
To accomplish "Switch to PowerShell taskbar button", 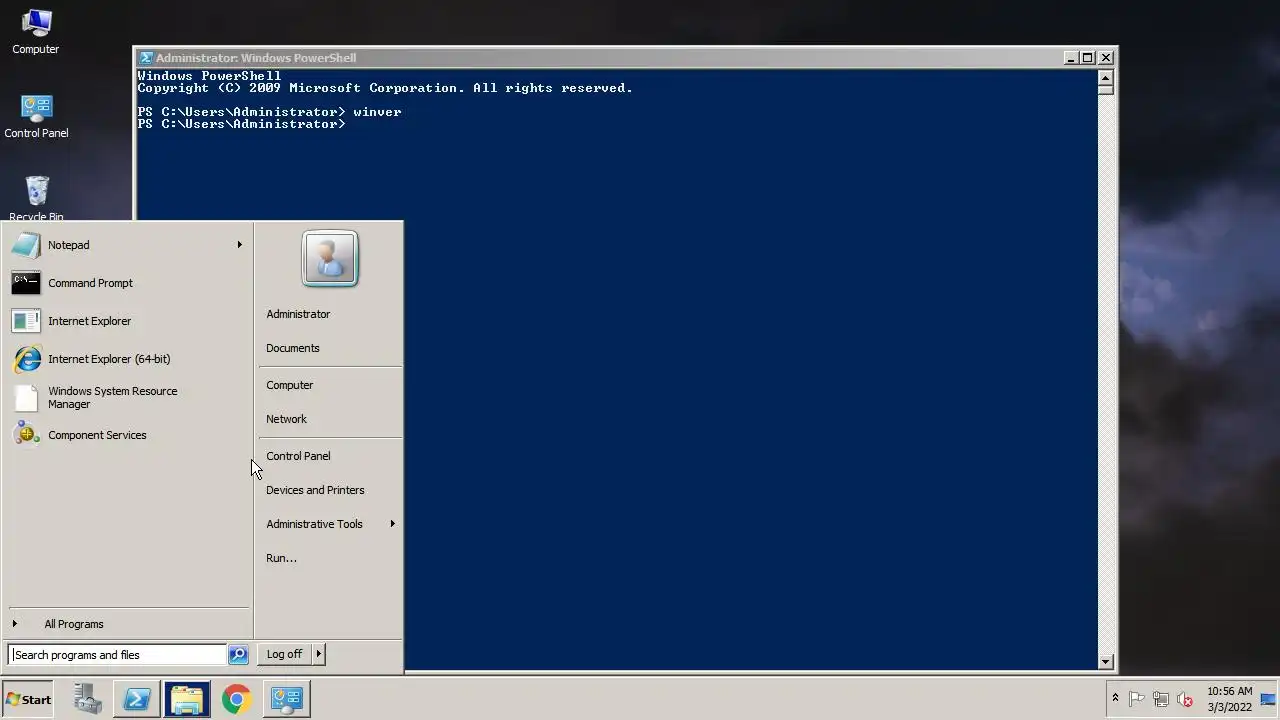I will [137, 699].
